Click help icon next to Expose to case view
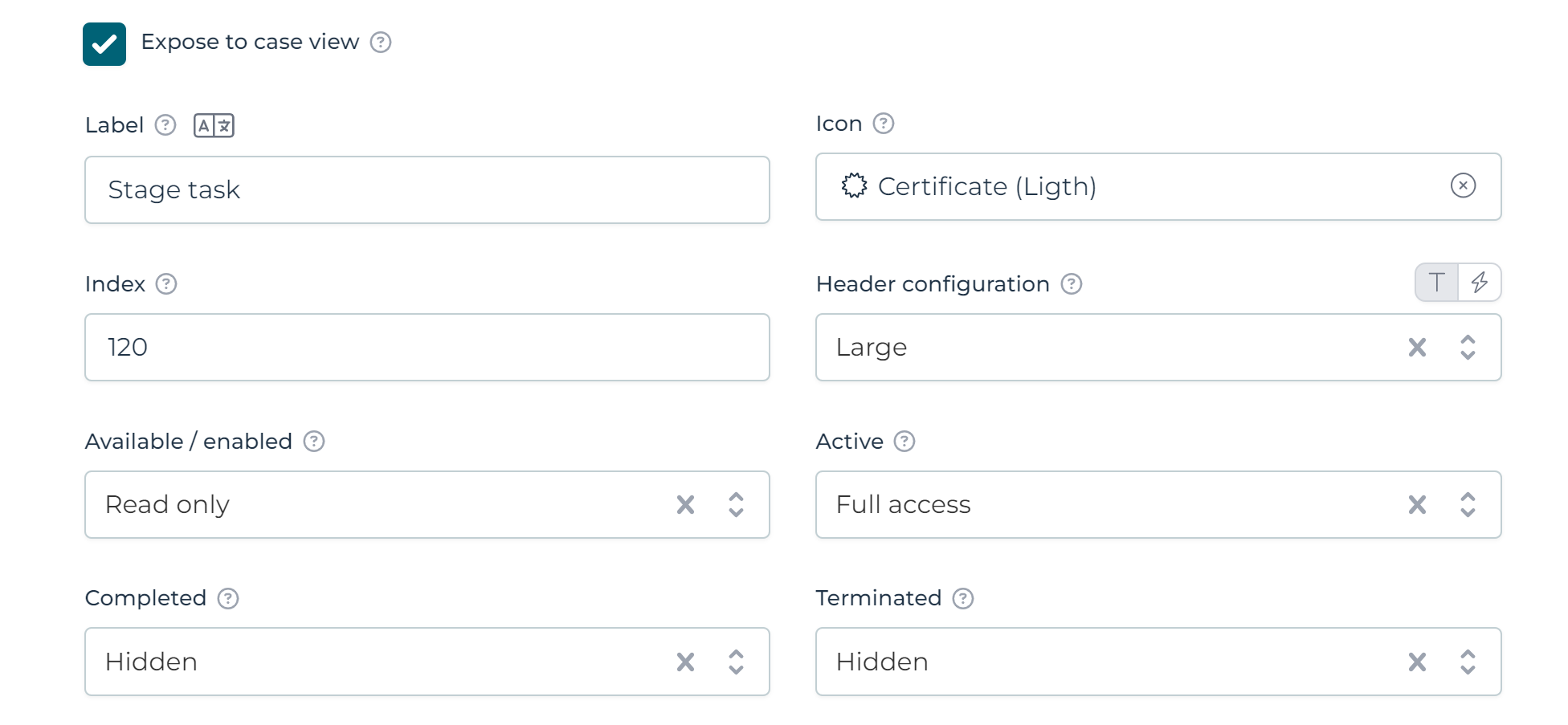1568x725 pixels. (381, 43)
